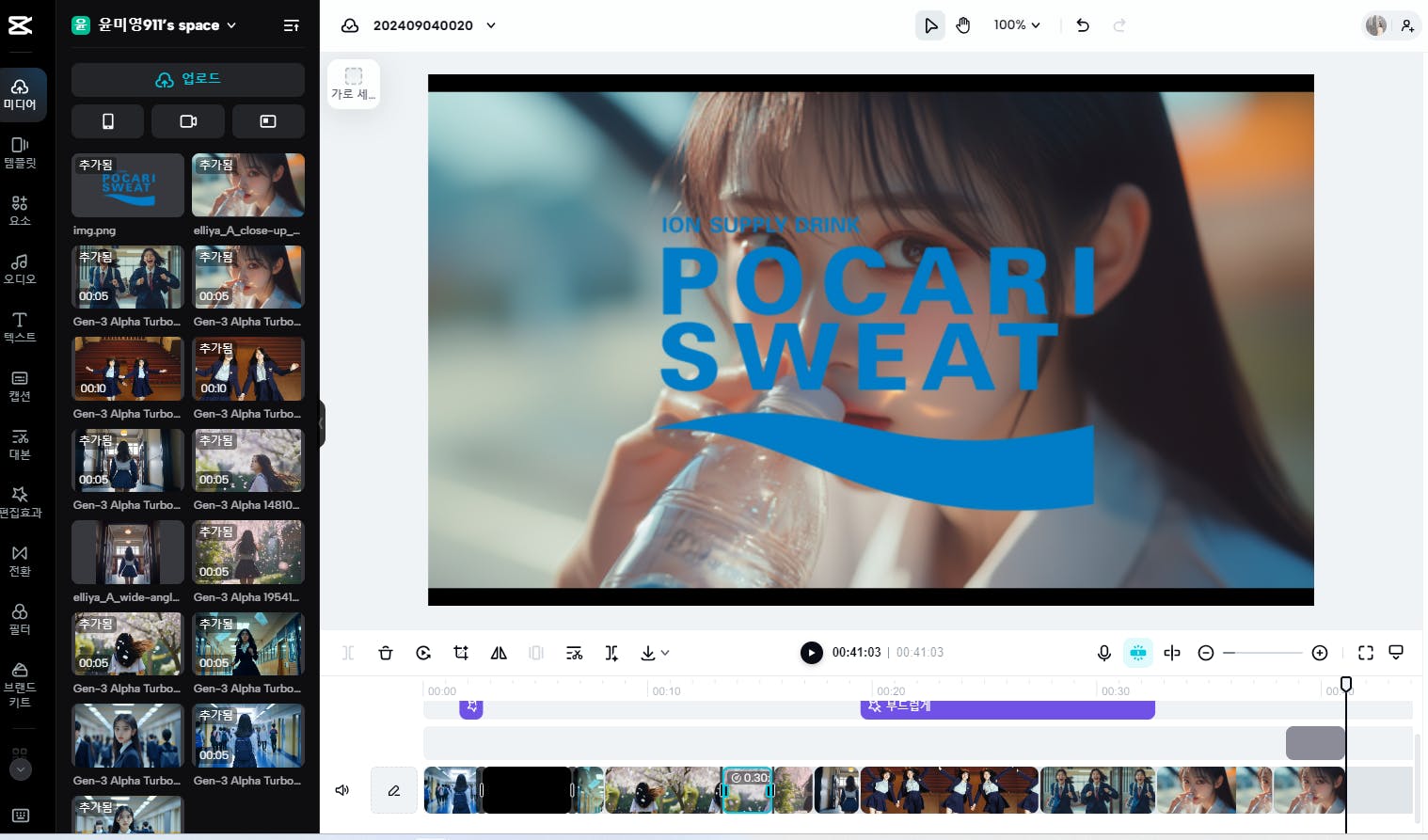This screenshot has height=840, width=1428.
Task: Open CapCut home logo
Action: tap(20, 25)
